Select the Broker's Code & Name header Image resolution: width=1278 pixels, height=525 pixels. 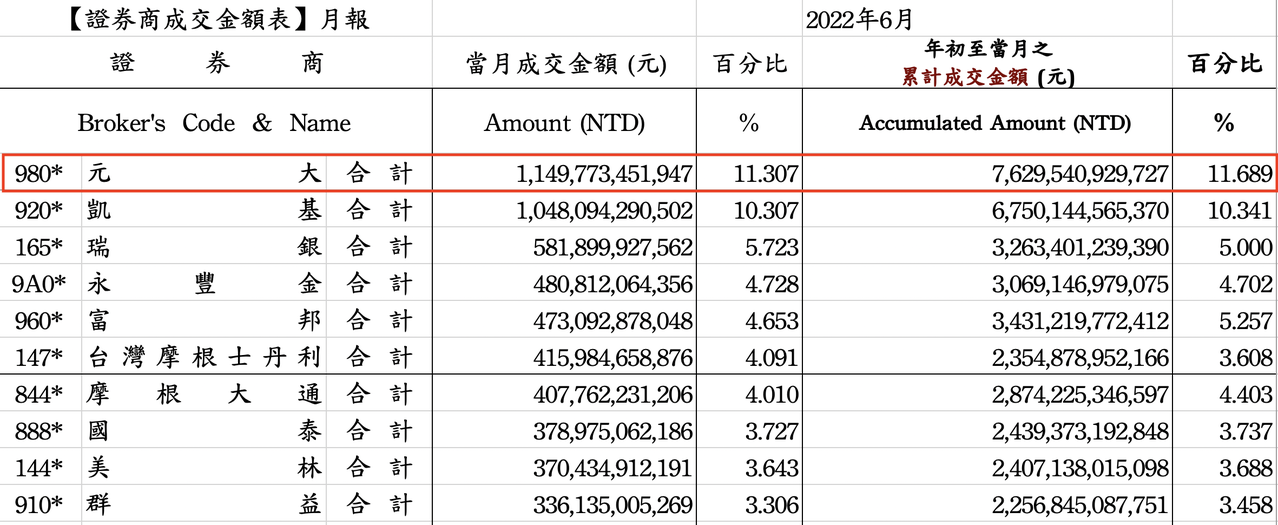click(x=214, y=123)
